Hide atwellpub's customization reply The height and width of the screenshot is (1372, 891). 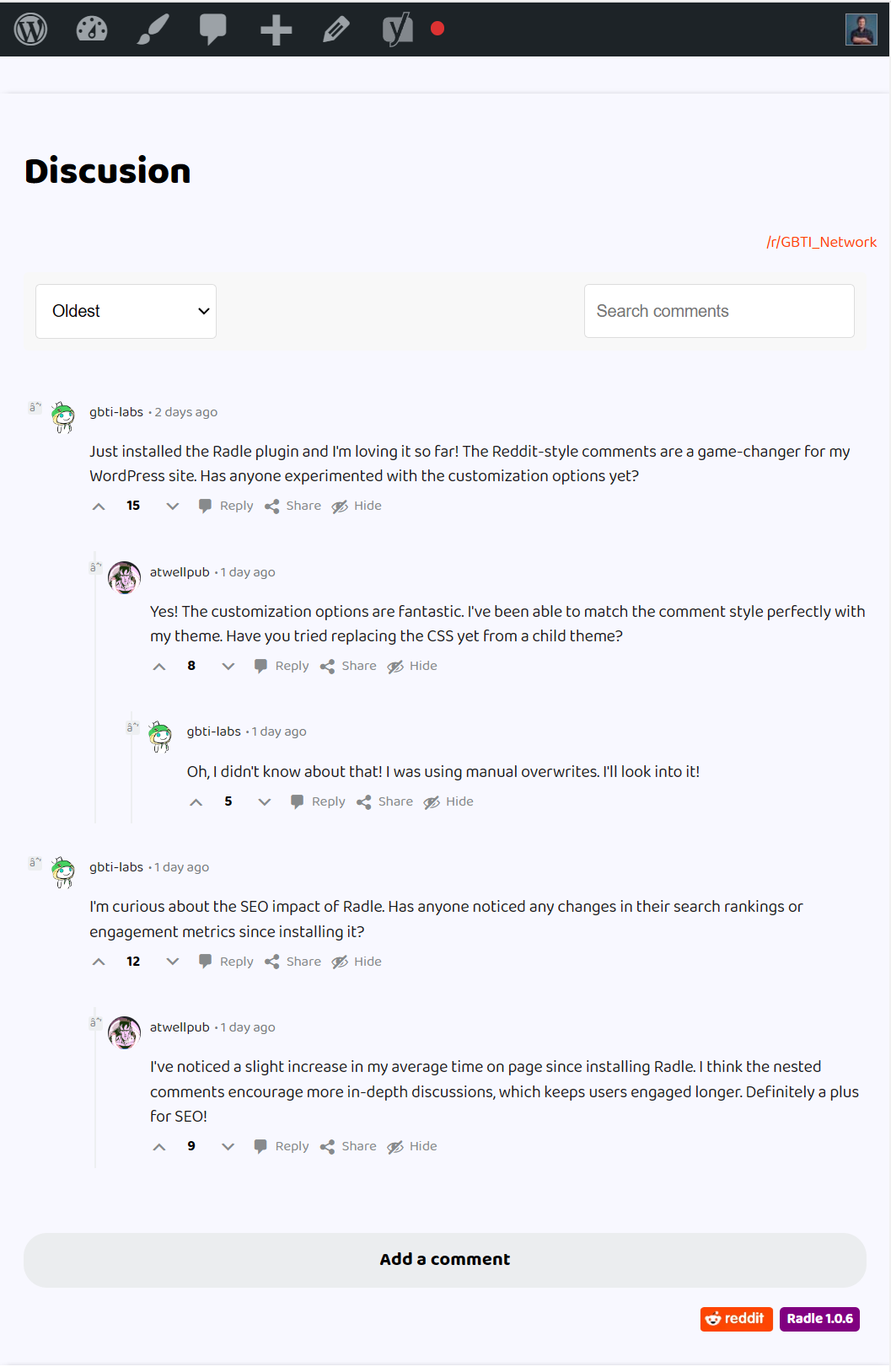[411, 666]
